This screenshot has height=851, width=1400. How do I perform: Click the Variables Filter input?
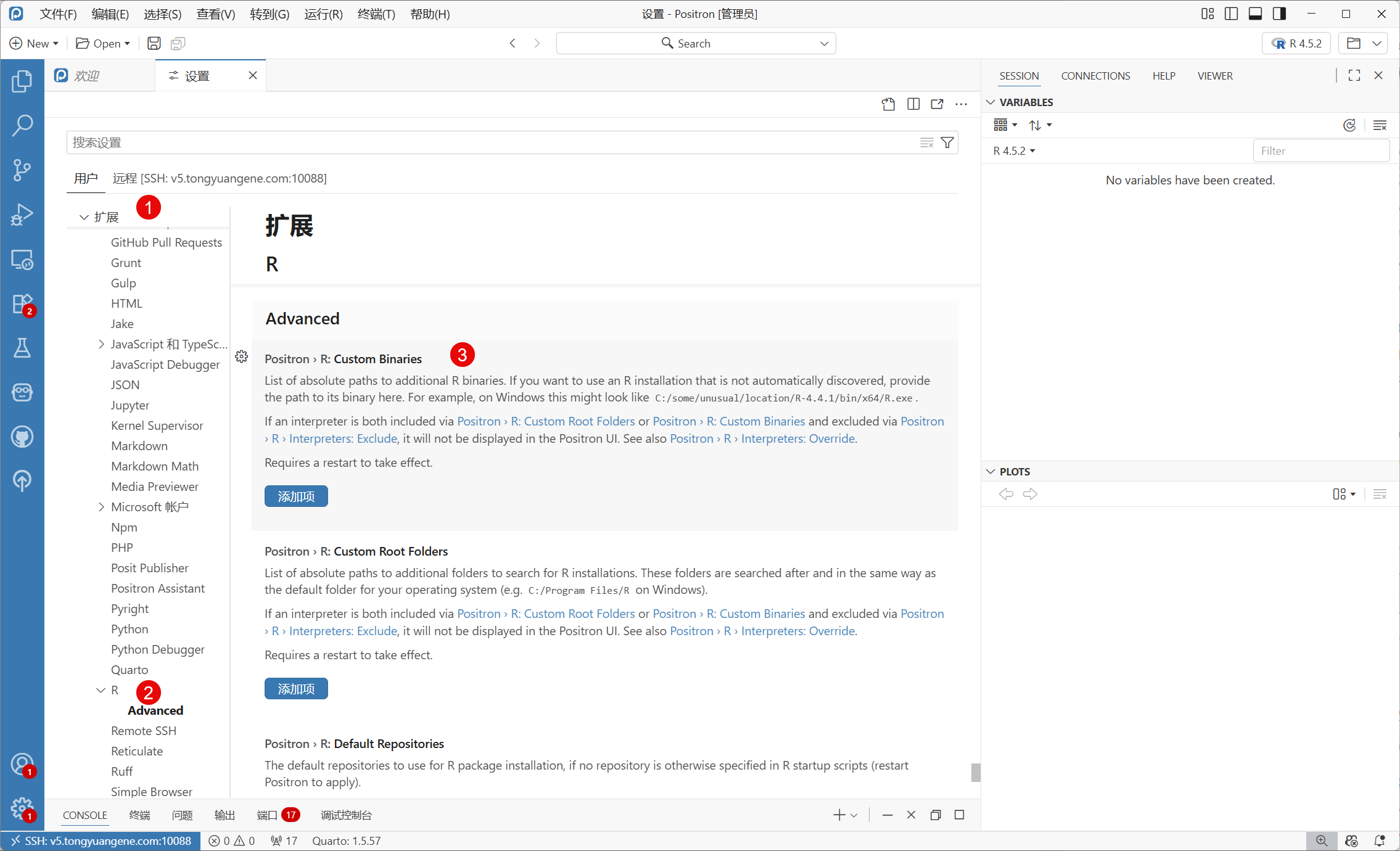point(1321,151)
